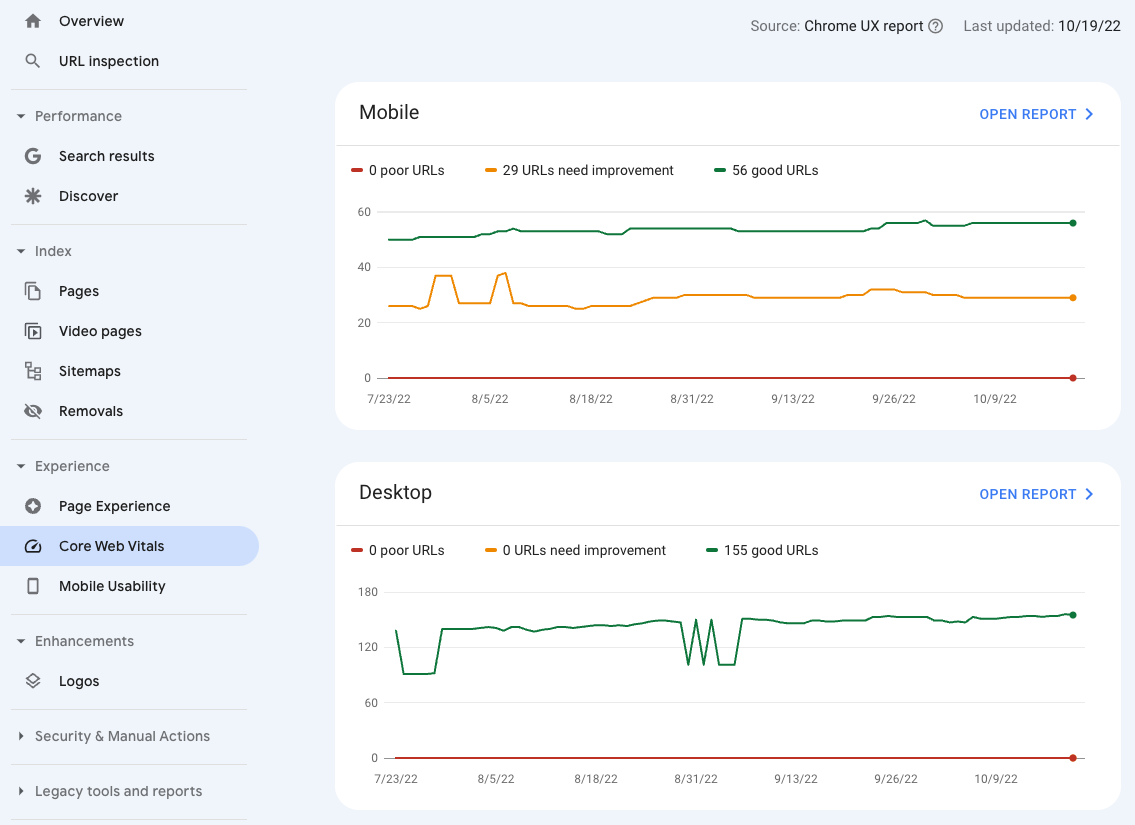
Task: Click the help icon beside Chrome UX report
Action: pos(936,26)
